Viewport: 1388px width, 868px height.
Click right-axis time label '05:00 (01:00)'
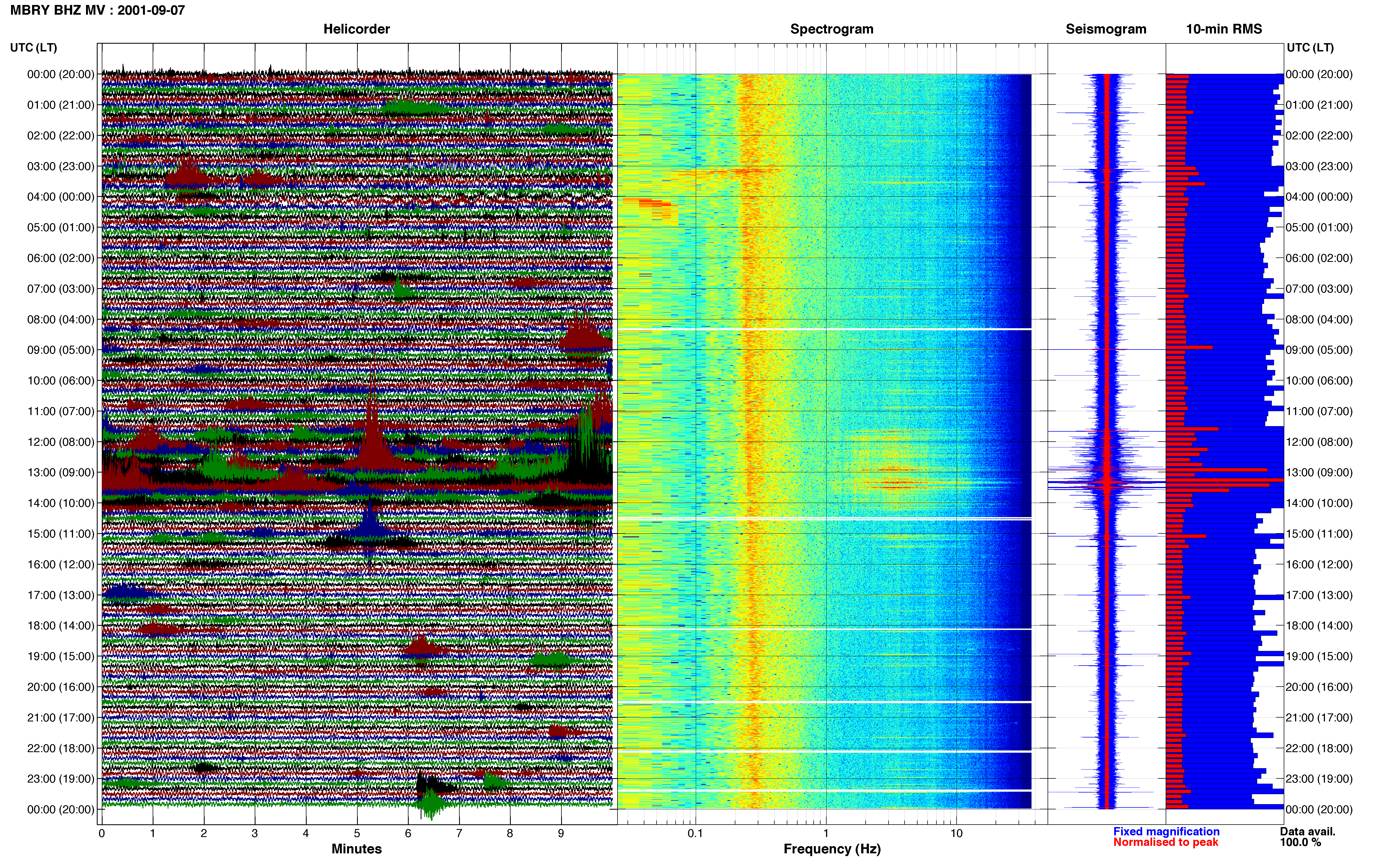[x=1319, y=227]
